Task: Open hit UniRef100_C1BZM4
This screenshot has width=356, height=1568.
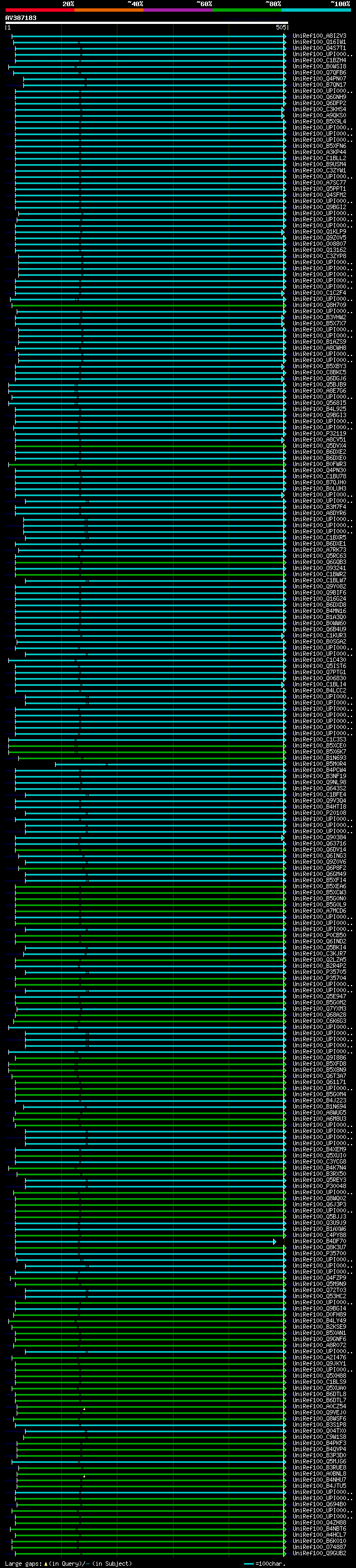Action: (319, 60)
